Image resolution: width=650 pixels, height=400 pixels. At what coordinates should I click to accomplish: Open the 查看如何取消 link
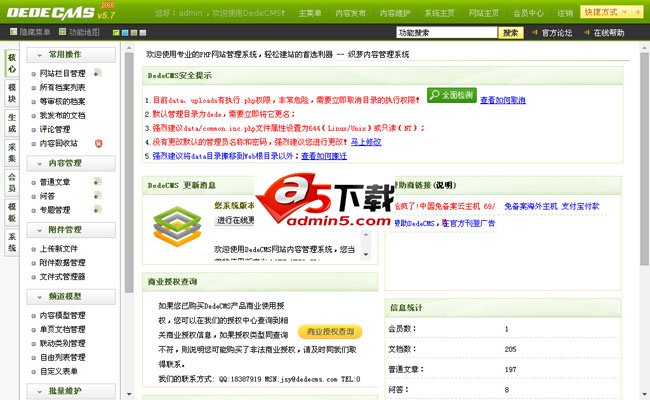503,100
